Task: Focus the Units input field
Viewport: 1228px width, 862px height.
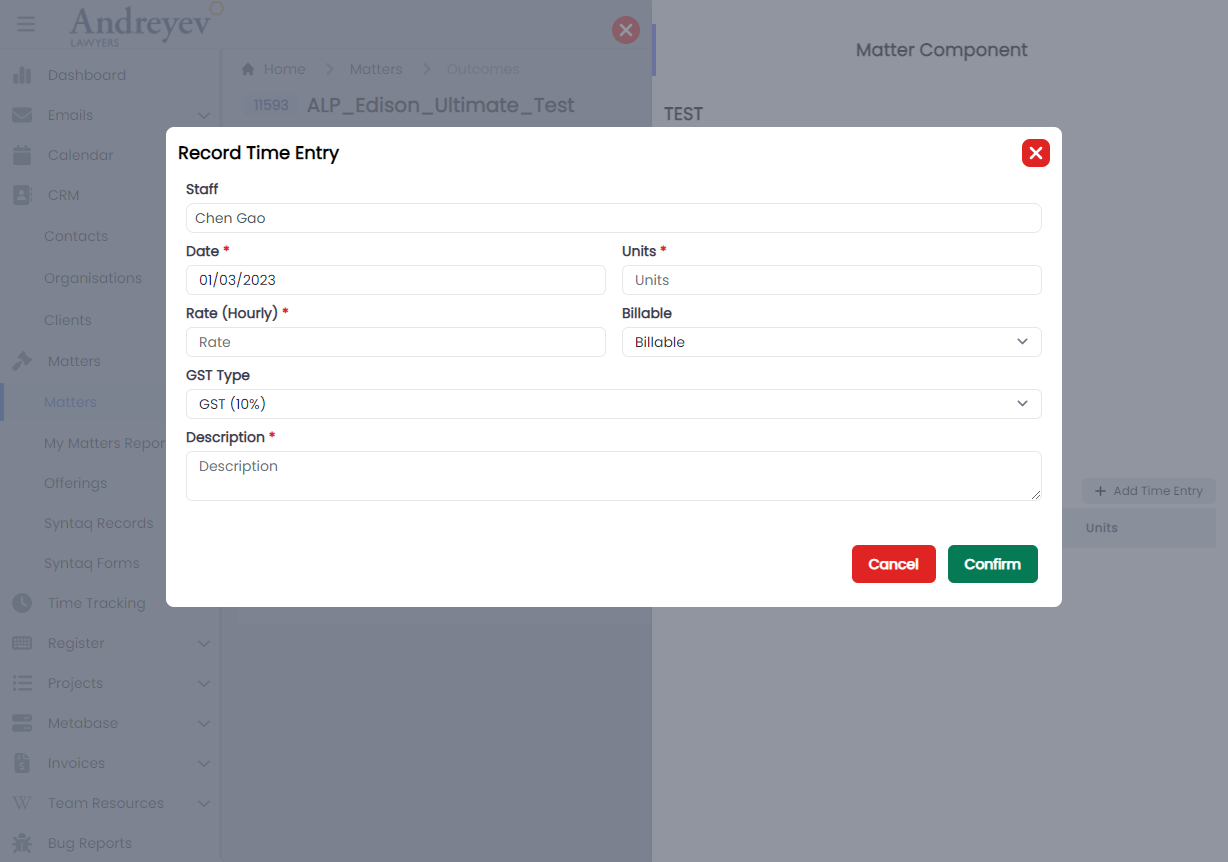Action: [x=831, y=280]
